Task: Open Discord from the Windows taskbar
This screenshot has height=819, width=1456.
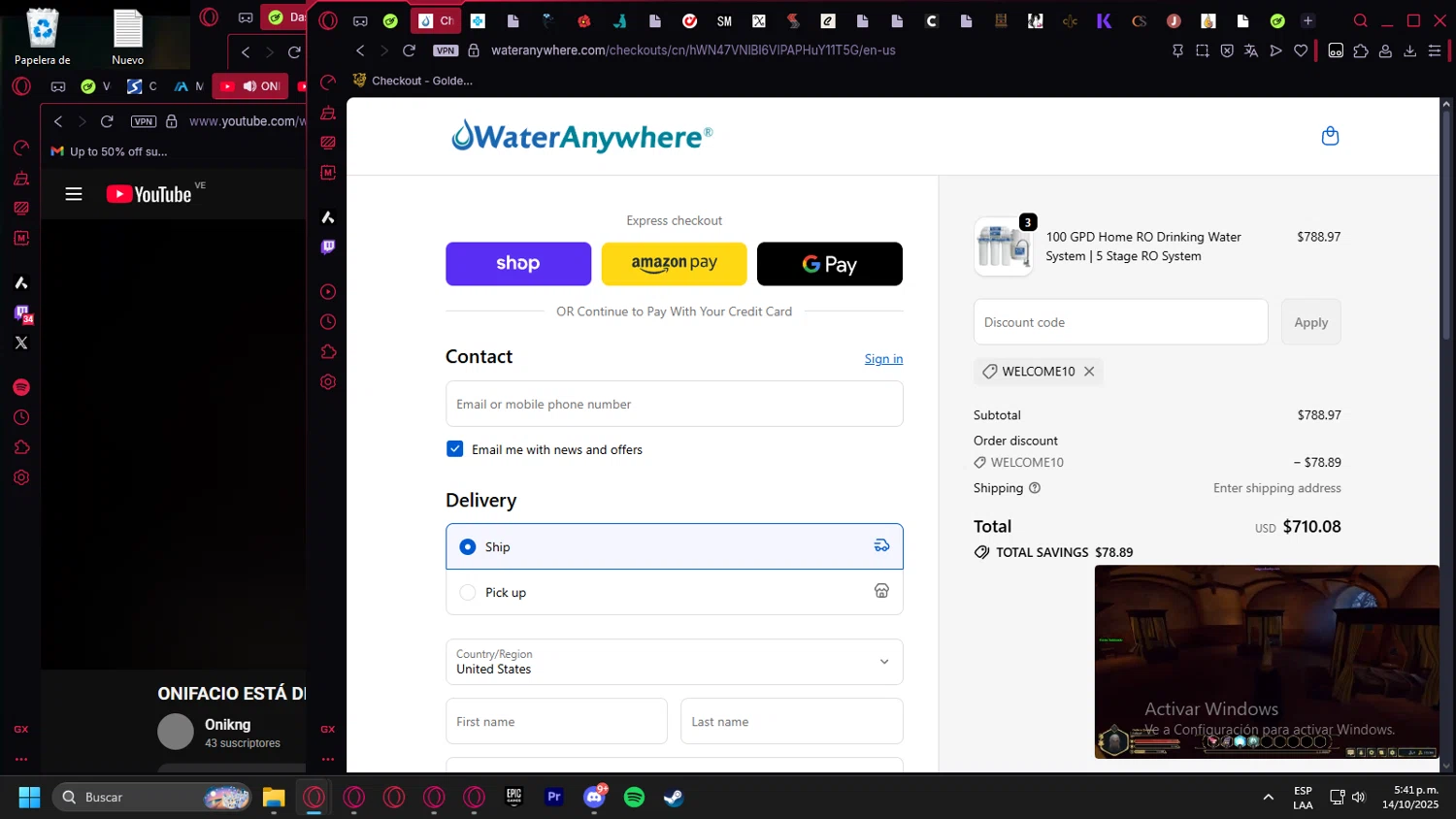Action: tap(594, 797)
